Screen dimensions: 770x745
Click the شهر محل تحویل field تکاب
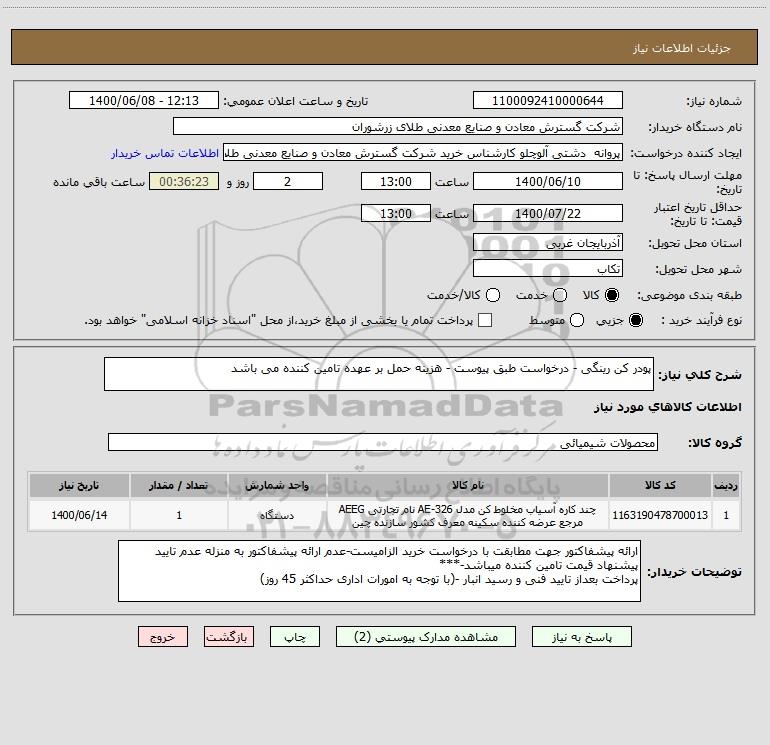pos(548,269)
